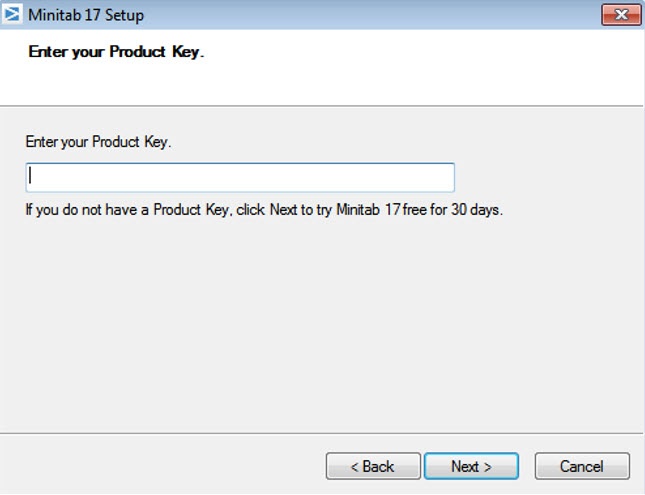Viewport: 645px width, 495px height.
Task: Click the white header banner area
Action: point(420,68)
